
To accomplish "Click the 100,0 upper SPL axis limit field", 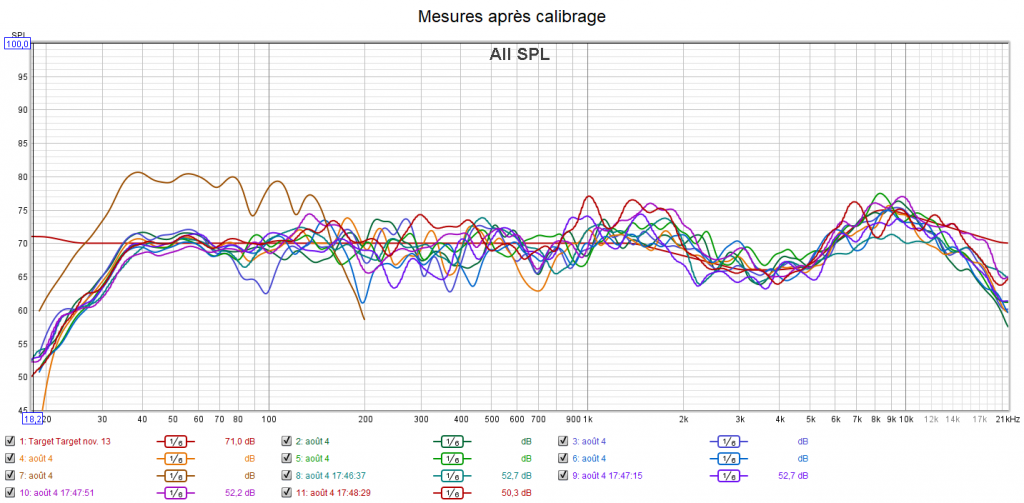I will point(18,43).
